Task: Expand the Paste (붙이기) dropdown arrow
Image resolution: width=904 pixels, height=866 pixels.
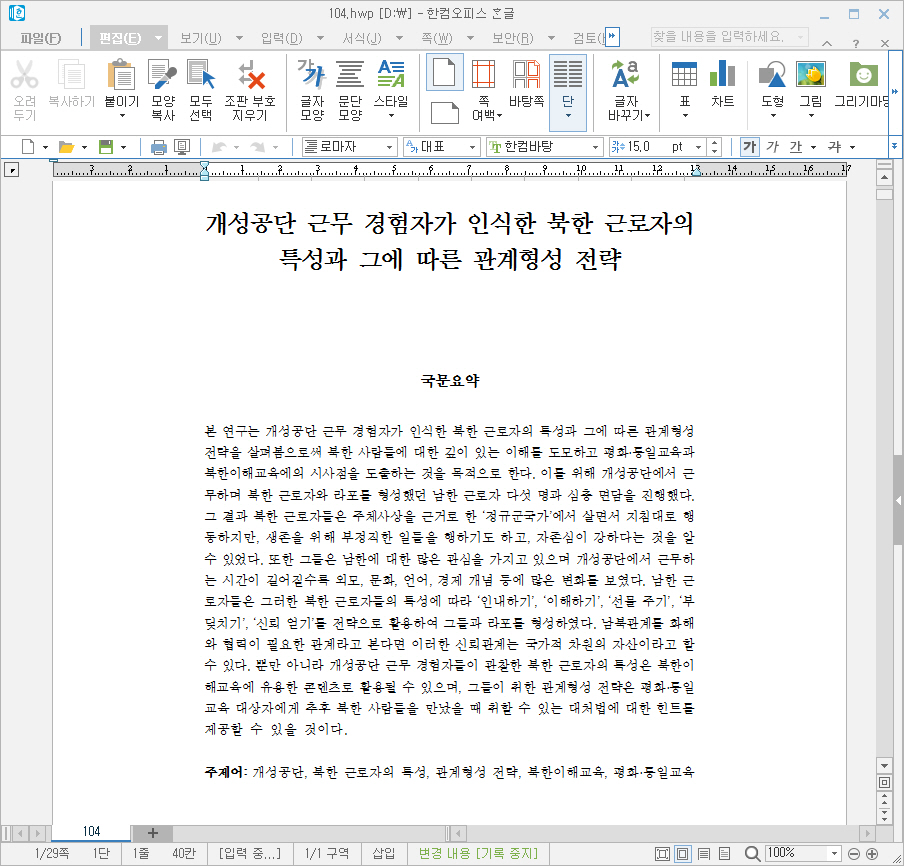Action: pos(122,116)
